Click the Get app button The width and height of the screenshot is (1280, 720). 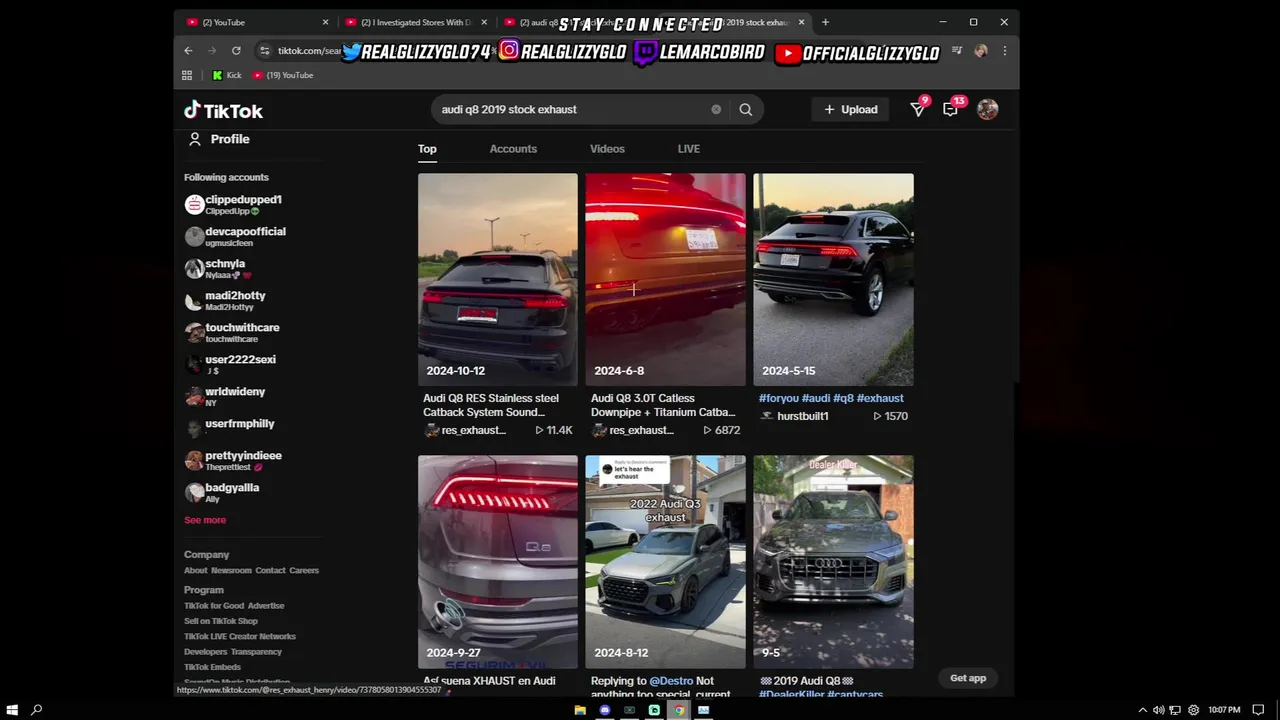[968, 678]
